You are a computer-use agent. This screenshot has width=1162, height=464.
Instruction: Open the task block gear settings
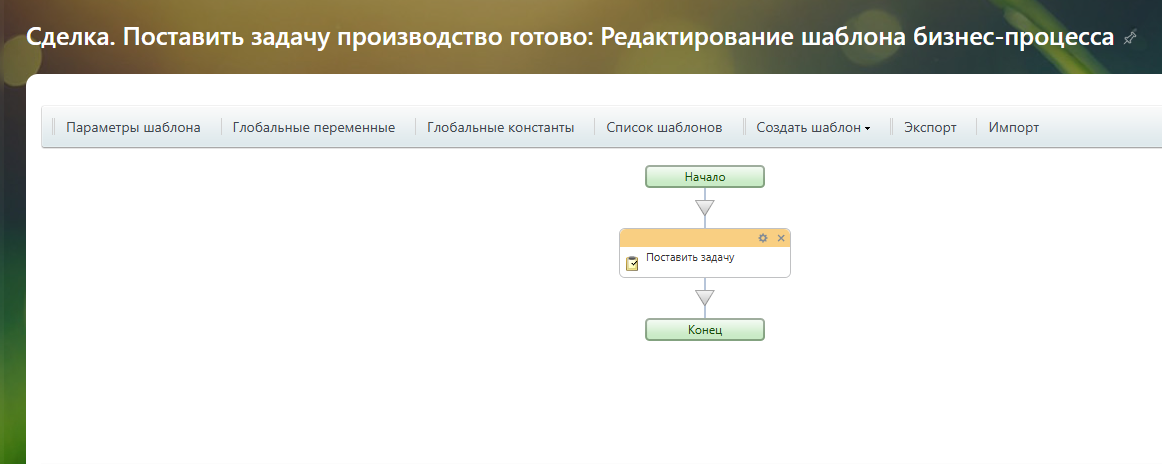click(x=763, y=238)
